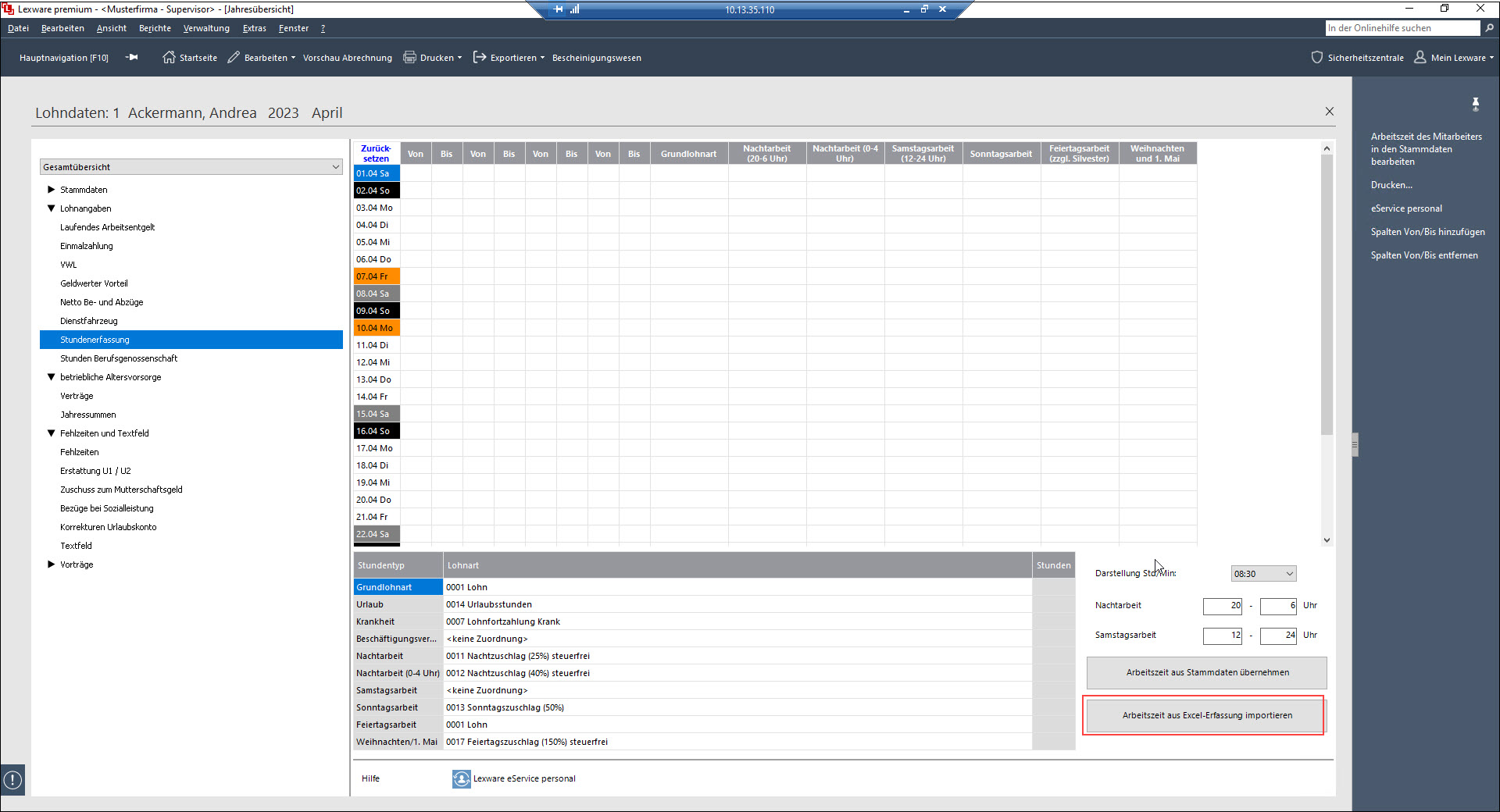This screenshot has height=812, width=1500.
Task: Select Einmalzahlung tree item
Action: (x=87, y=246)
